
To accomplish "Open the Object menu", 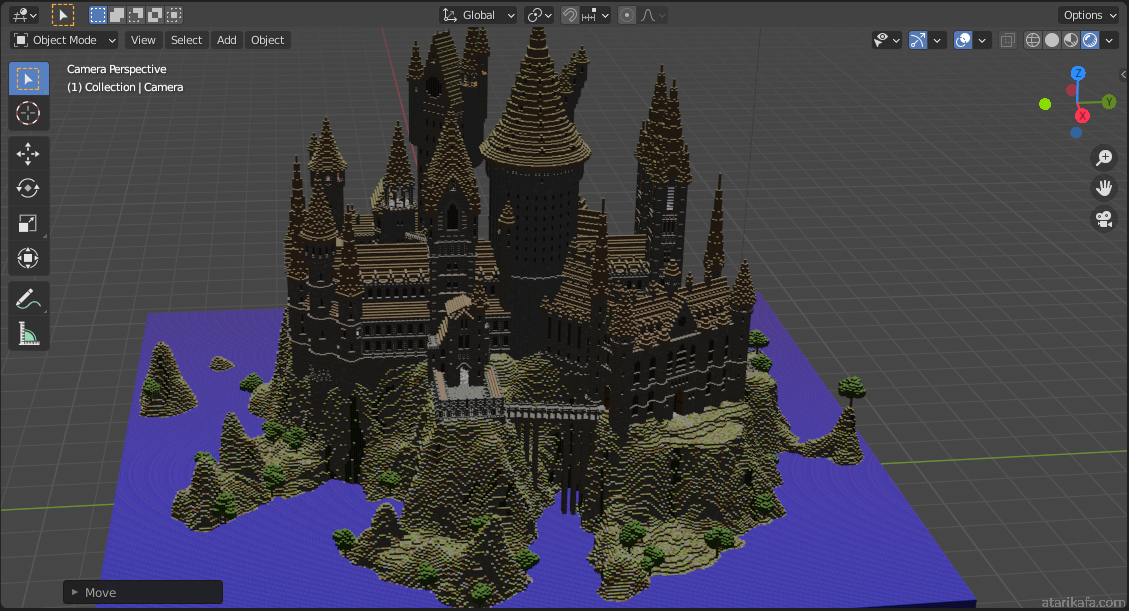I will click(x=268, y=40).
